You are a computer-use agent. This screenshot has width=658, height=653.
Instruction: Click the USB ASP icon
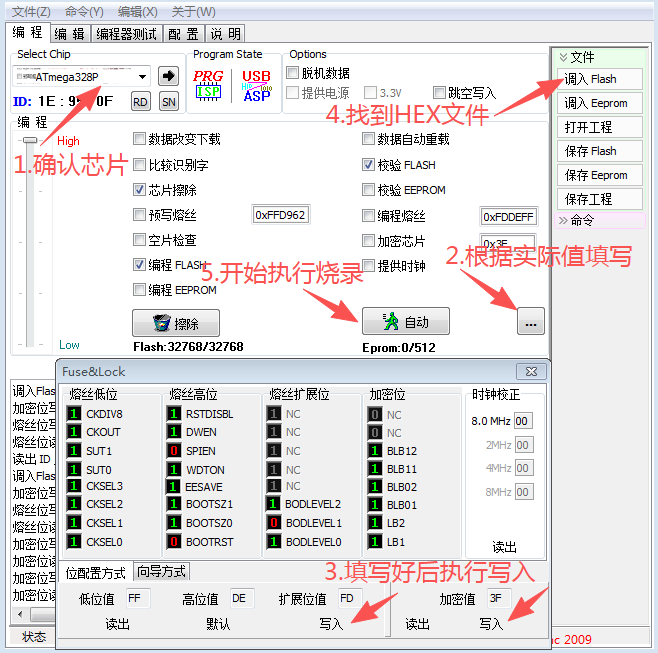point(256,86)
